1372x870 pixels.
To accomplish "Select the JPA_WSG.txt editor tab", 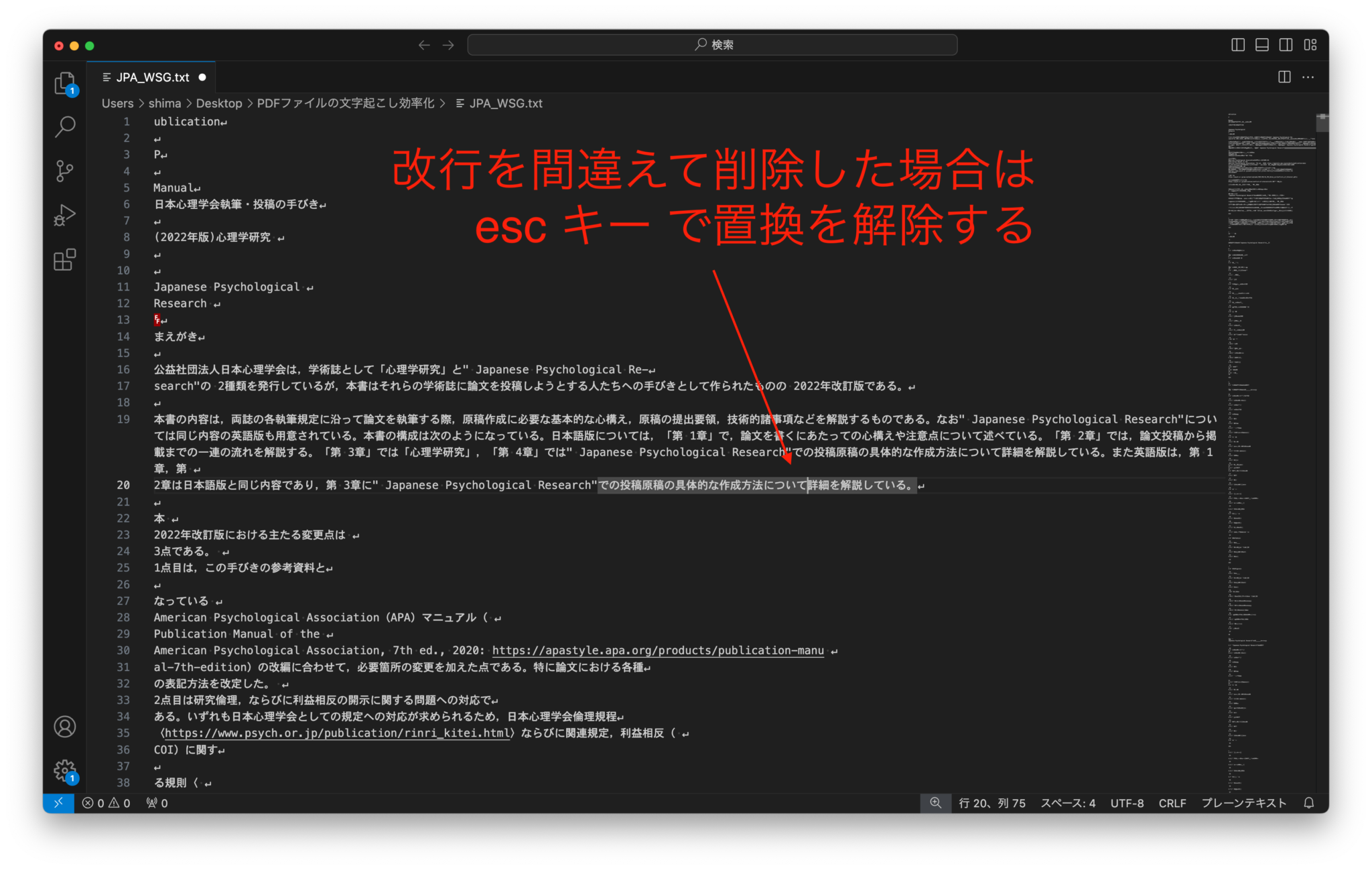I will 152,78.
